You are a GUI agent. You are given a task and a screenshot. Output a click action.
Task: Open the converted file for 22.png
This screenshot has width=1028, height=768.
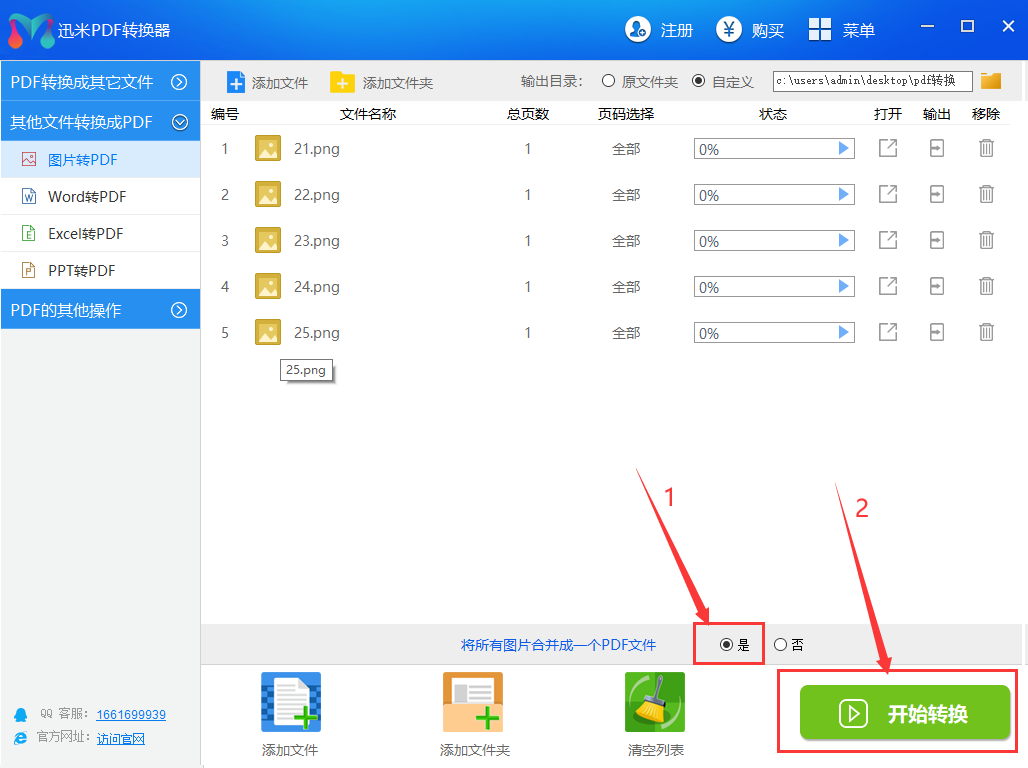887,195
